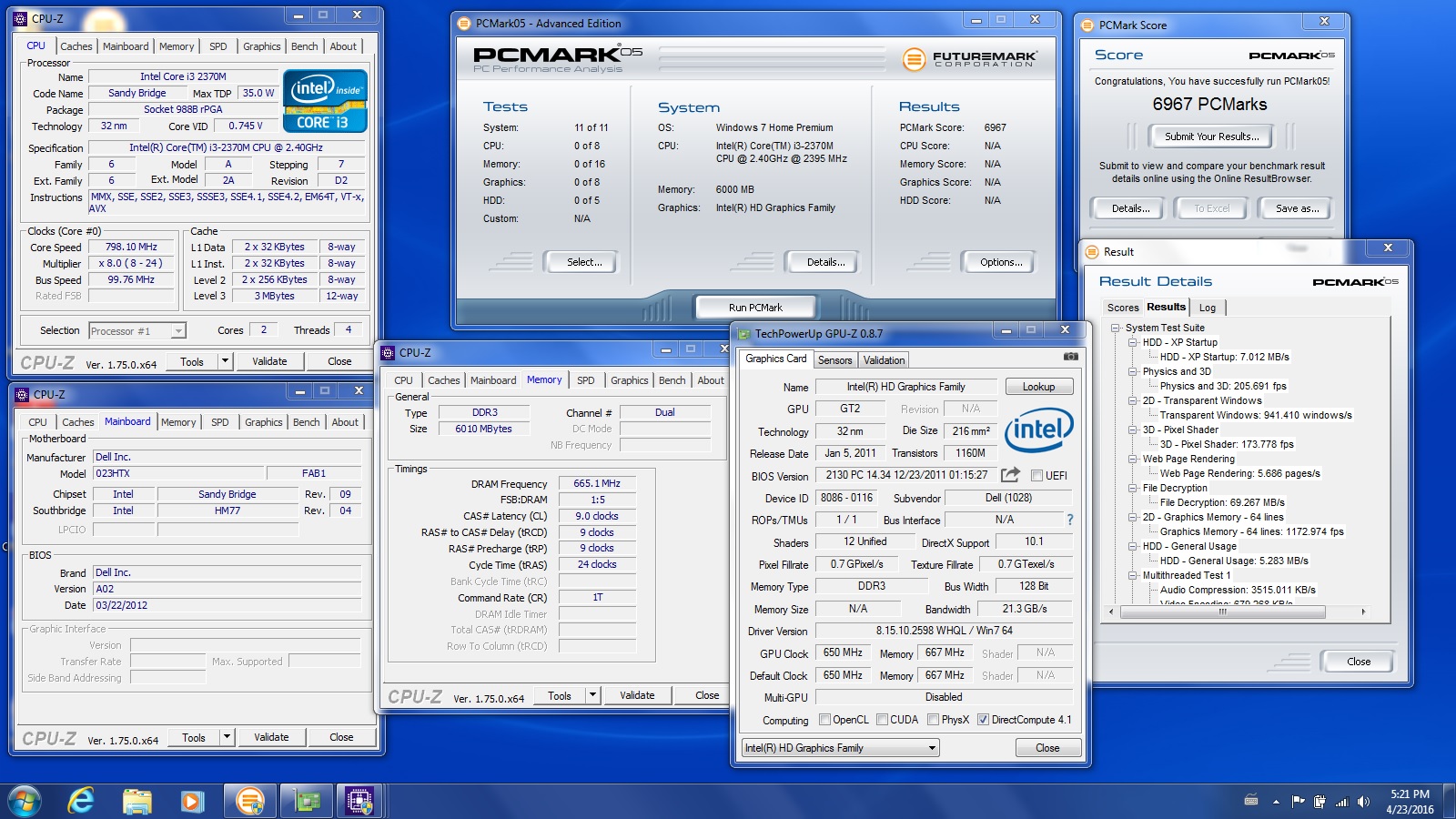Open Tools dropdown arrow in CPU-Z CPU-tab window
Viewport: 1456px width, 819px height.
pos(225,361)
